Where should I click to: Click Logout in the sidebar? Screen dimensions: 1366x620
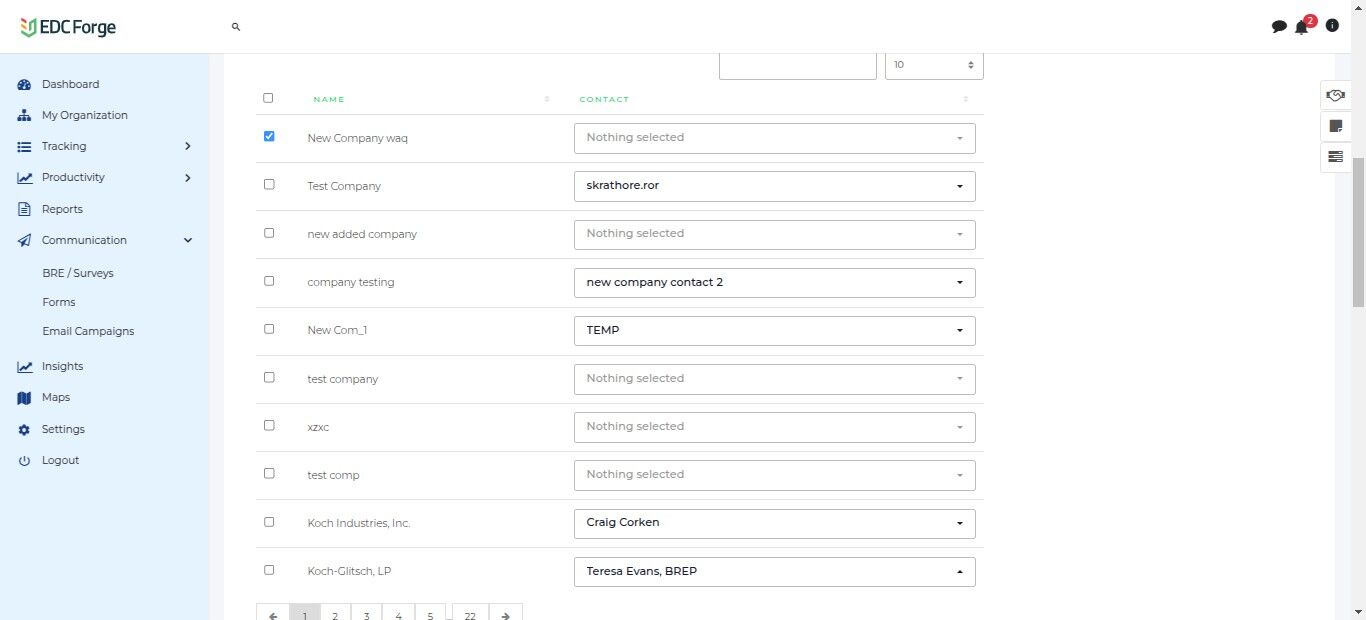click(x=60, y=461)
